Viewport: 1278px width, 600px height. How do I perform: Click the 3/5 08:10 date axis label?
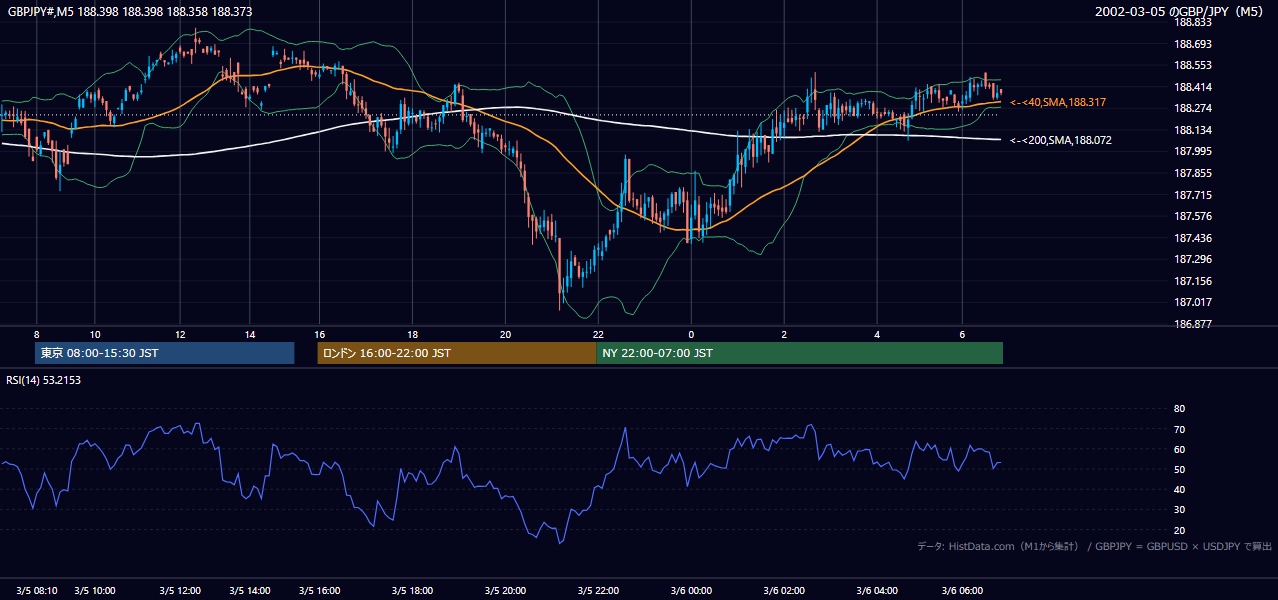(37, 591)
